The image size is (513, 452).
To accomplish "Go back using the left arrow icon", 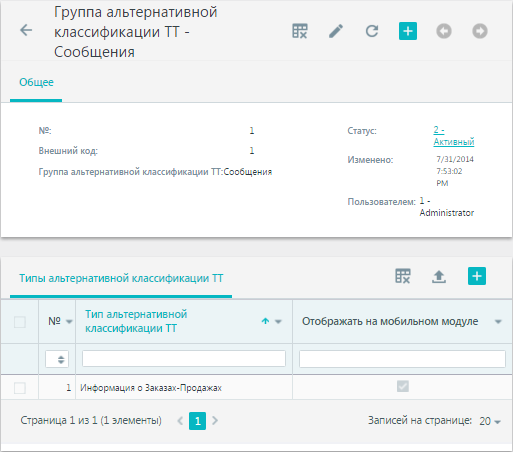I will click(26, 30).
